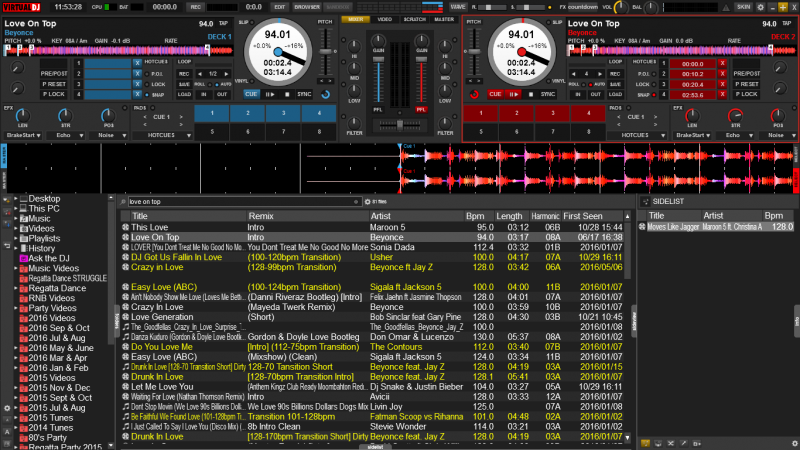Click the VirtualDJ logo
Viewport: 800px width, 450px height.
pos(22,7)
